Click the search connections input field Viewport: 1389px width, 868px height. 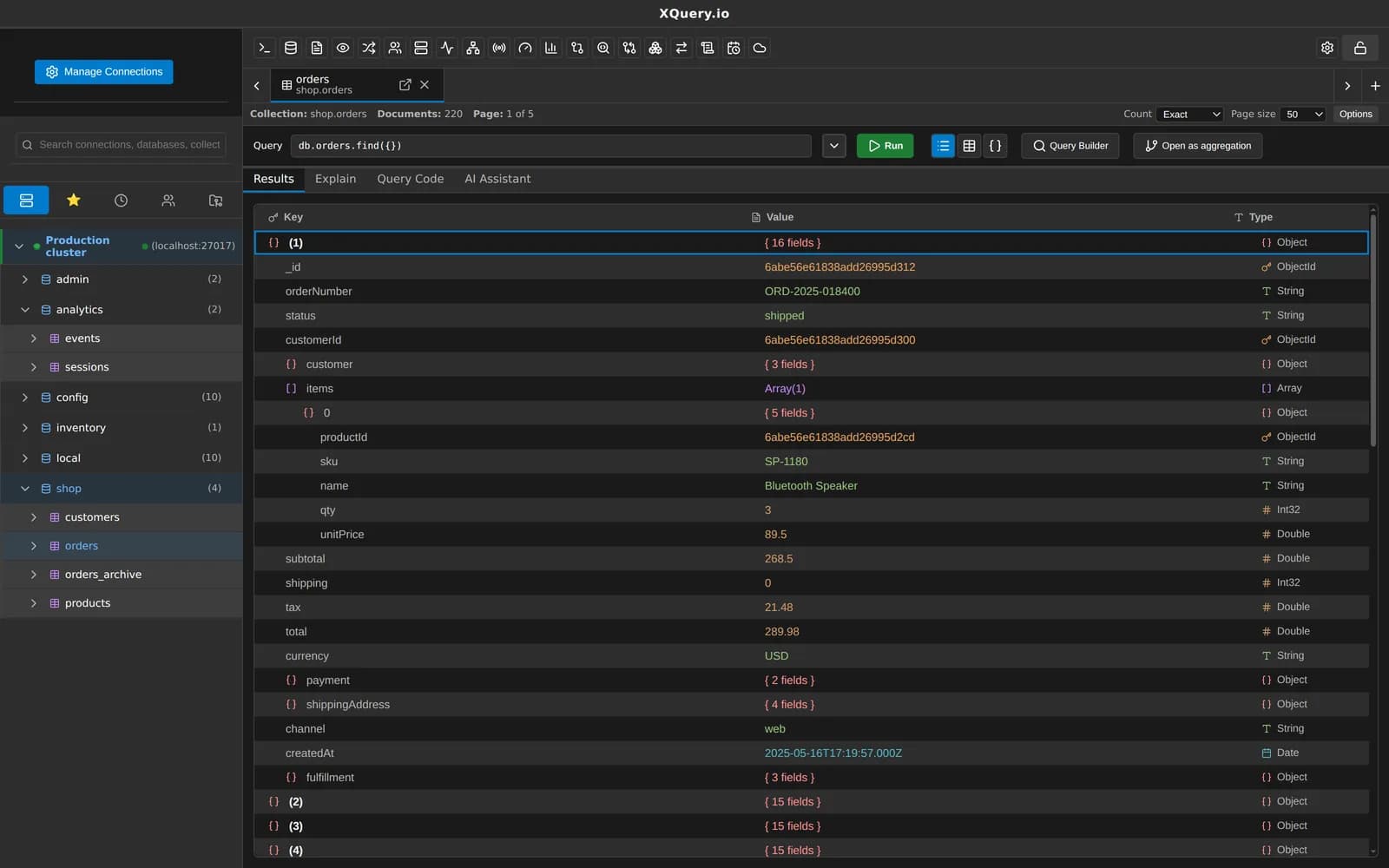coord(121,145)
